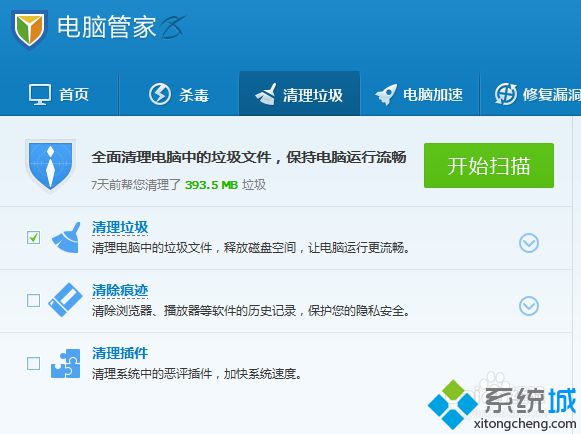Open the 清理垃圾 link in list
This screenshot has width=581, height=434.
(x=120, y=227)
